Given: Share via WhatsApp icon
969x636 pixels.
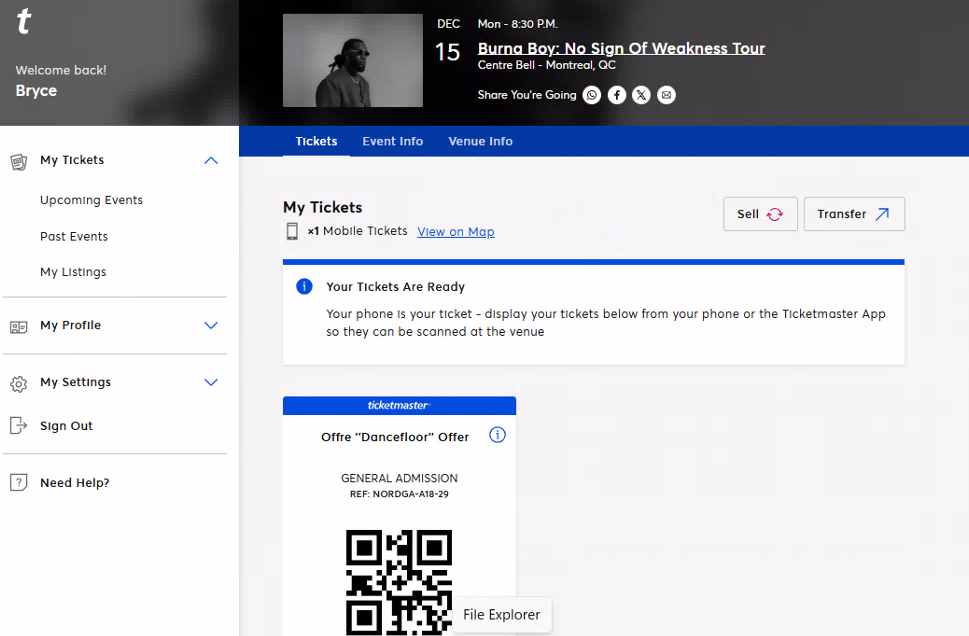Looking at the screenshot, I should (591, 95).
